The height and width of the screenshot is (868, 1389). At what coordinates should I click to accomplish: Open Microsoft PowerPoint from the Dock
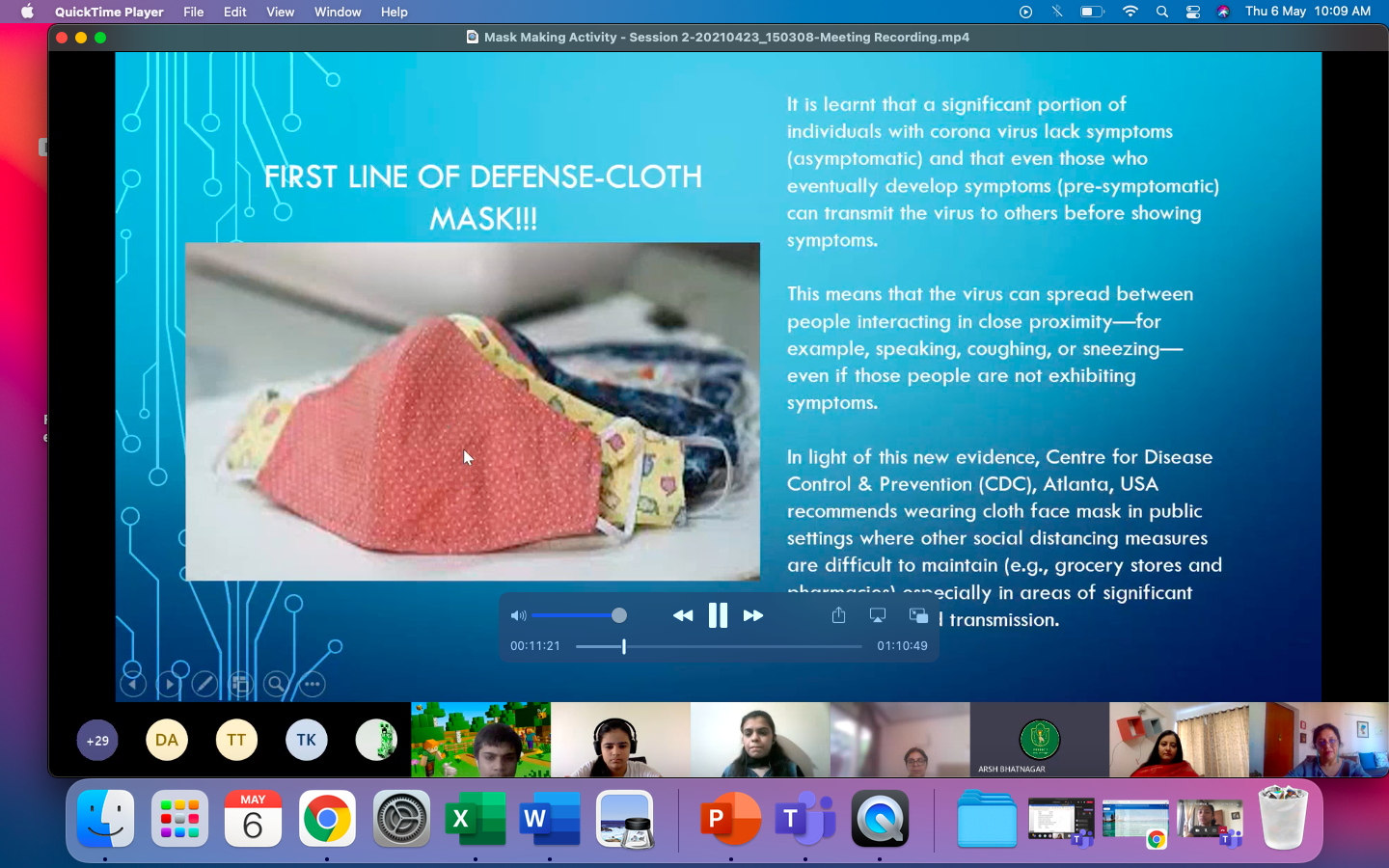731,819
